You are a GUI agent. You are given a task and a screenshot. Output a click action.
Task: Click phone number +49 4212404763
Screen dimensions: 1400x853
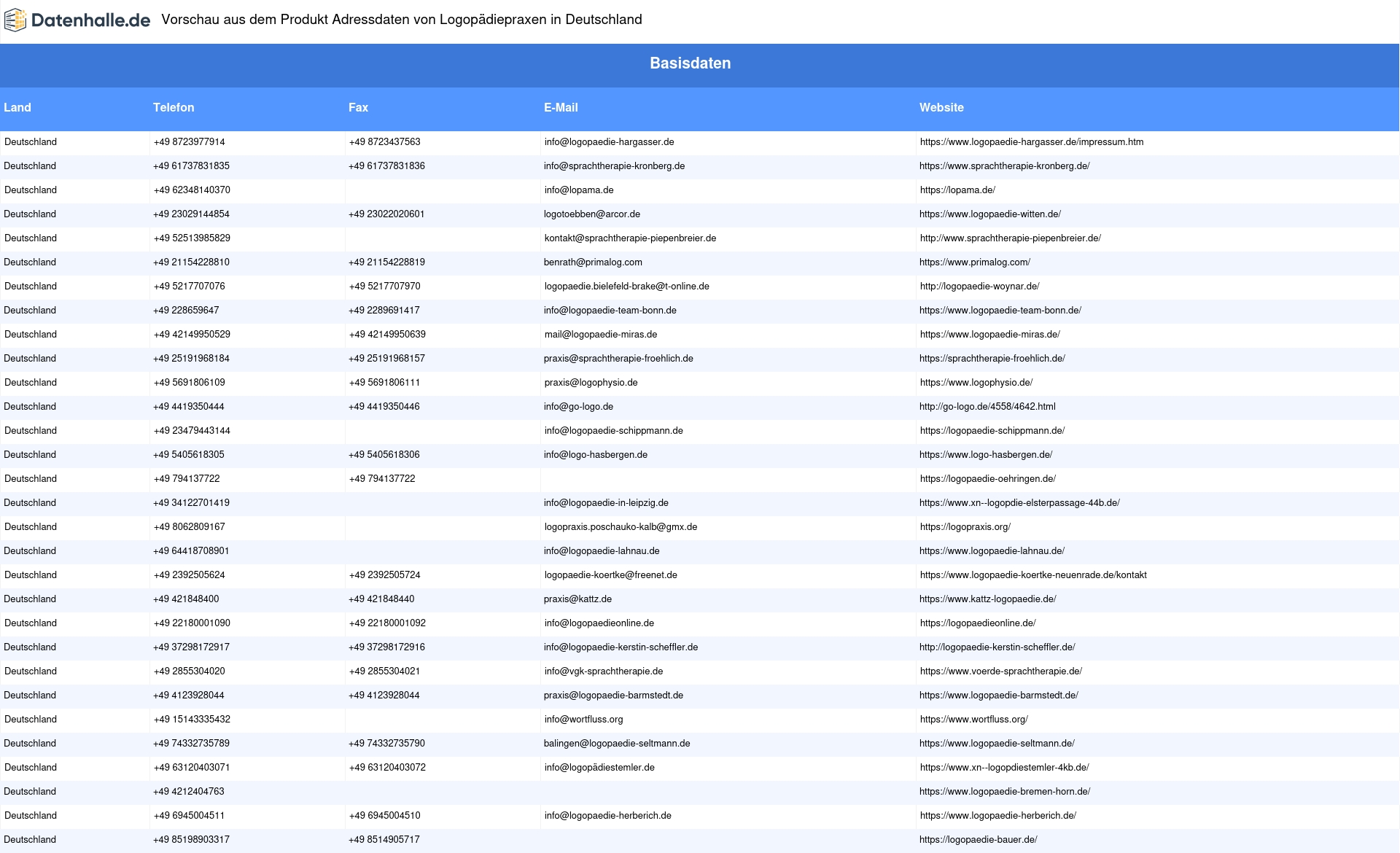[189, 792]
